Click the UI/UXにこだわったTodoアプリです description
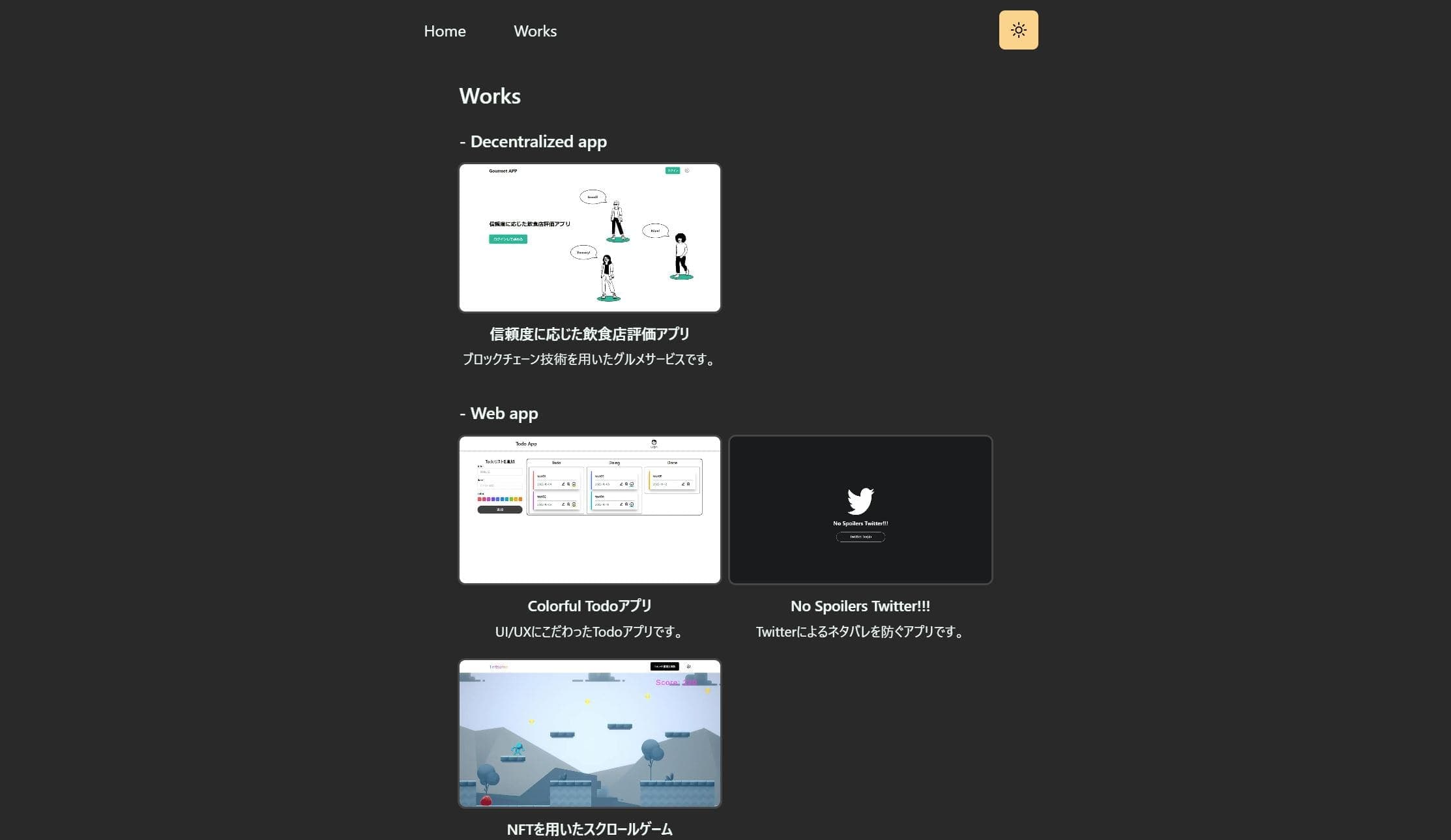The image size is (1451, 840). click(590, 631)
